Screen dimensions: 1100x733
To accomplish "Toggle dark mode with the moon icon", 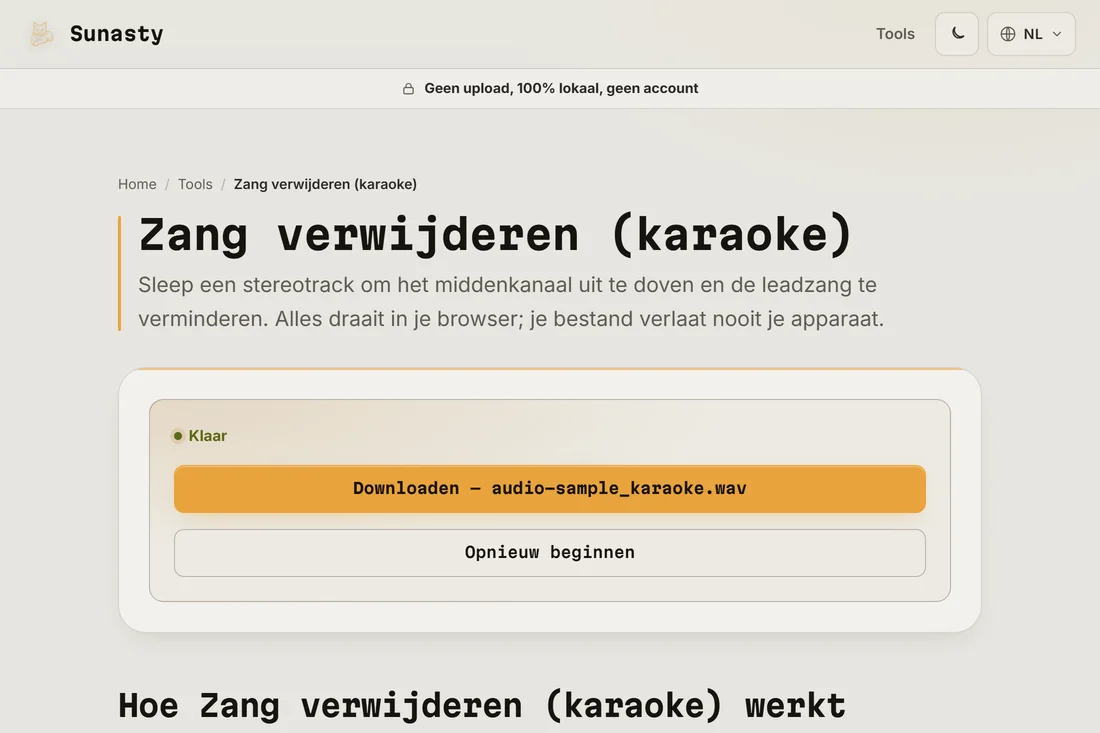I will pos(957,34).
